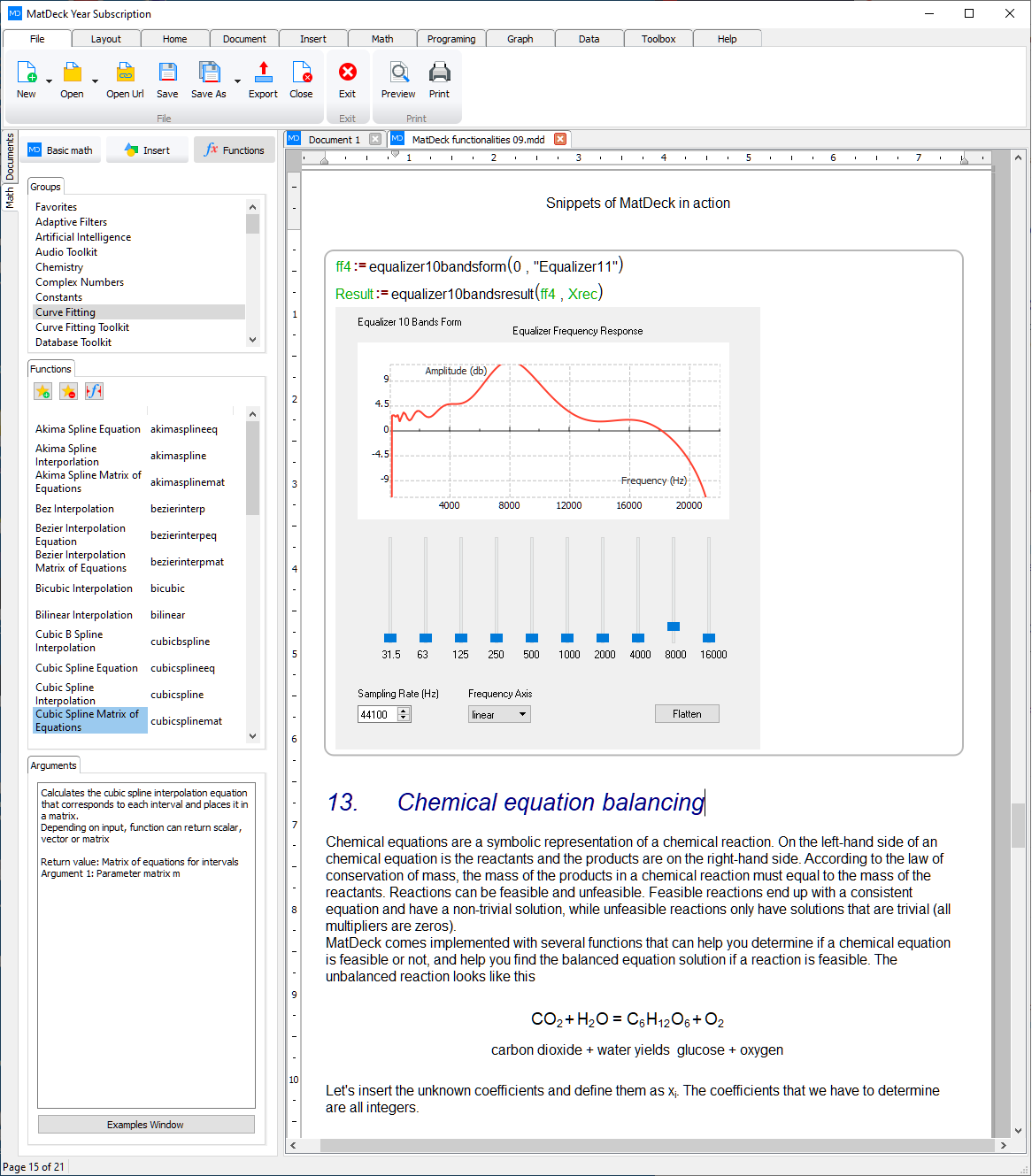Click the New document icon
Screen dimensions: 1032x1176
[x=27, y=73]
